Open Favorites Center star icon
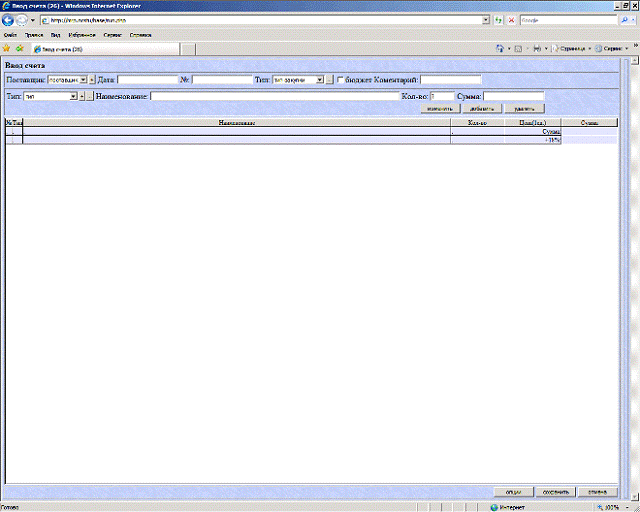 click(x=7, y=48)
